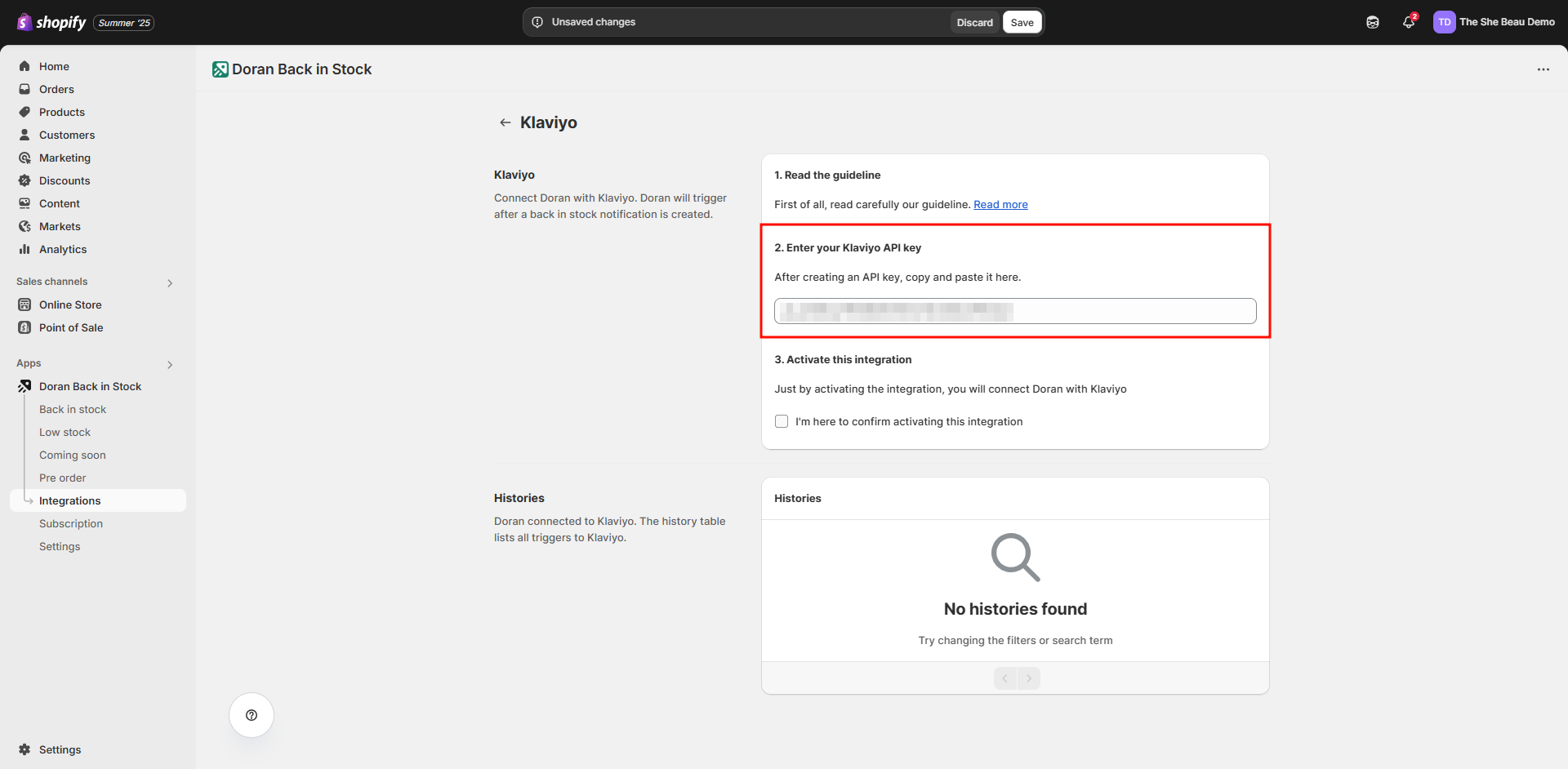The image size is (1568, 769).
Task: Click the '2. Enter your Klaviyo API key' heading
Action: [848, 247]
